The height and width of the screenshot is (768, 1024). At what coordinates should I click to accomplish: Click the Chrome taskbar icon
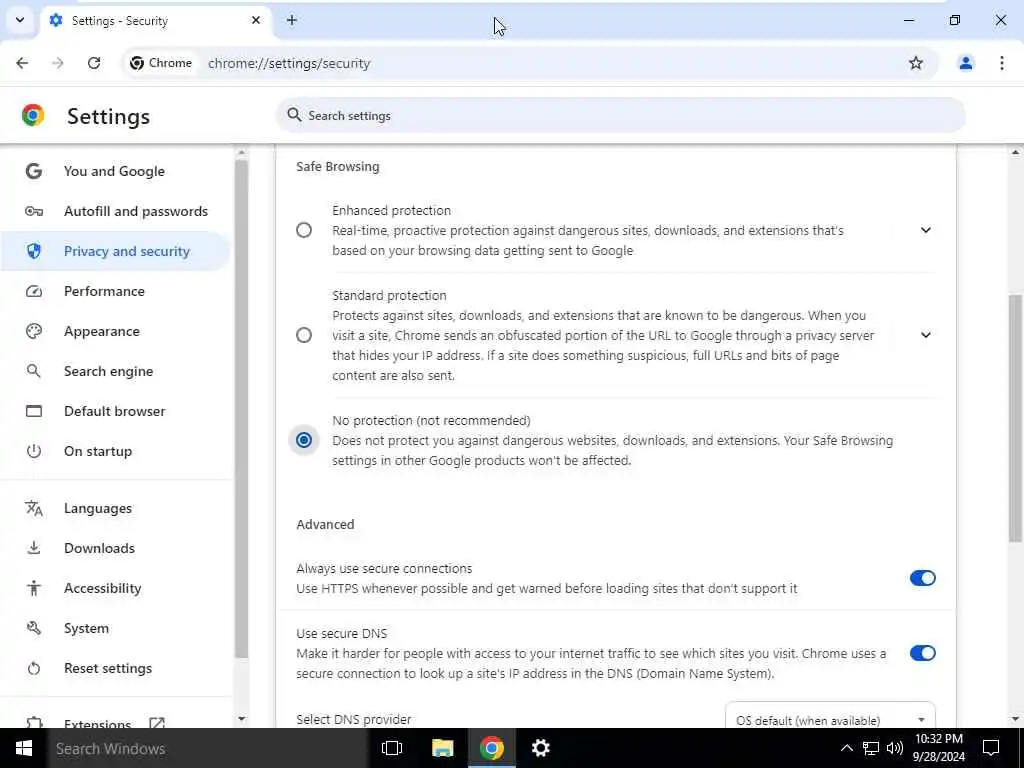point(492,748)
